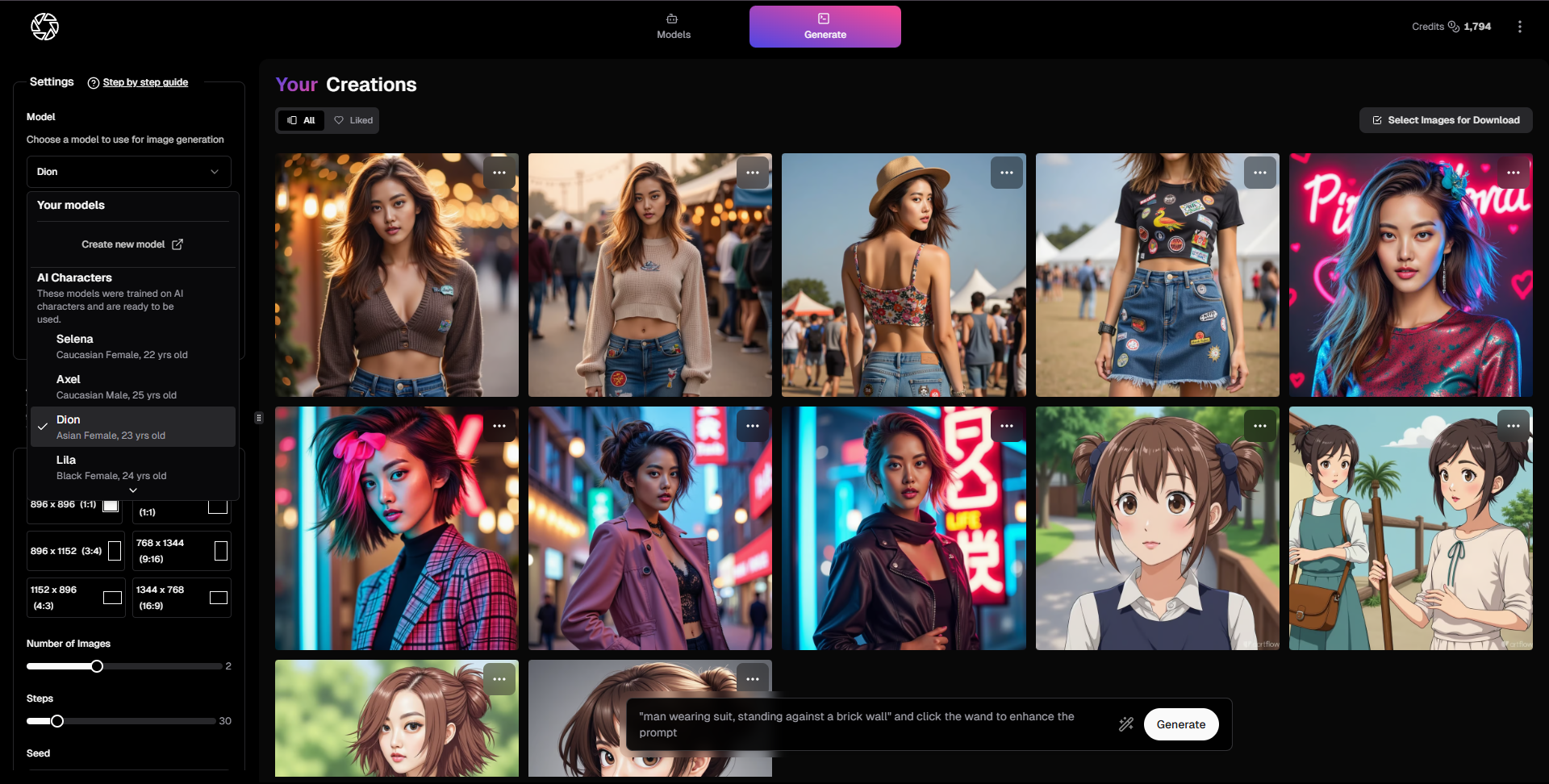Open options menu on the straw hat image
This screenshot has height=784, width=1549.
(1007, 172)
